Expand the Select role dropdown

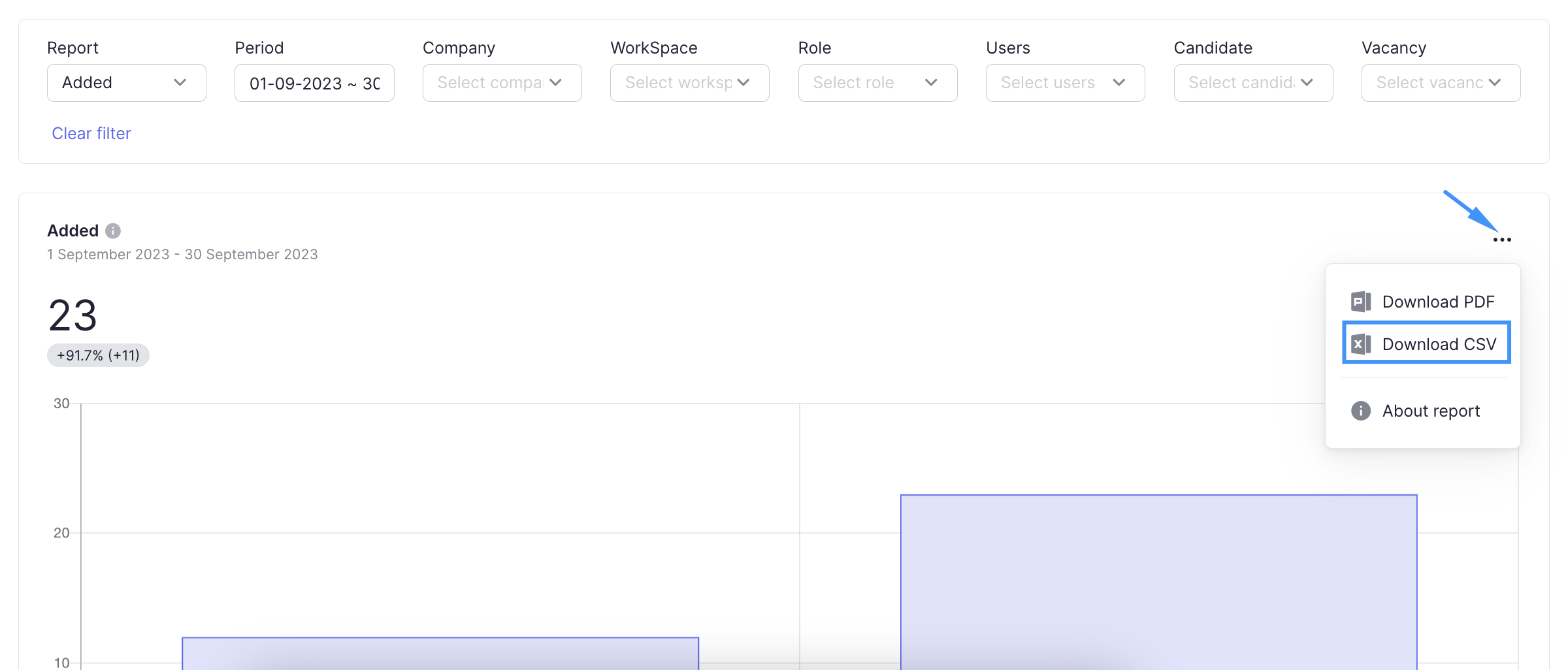point(877,83)
